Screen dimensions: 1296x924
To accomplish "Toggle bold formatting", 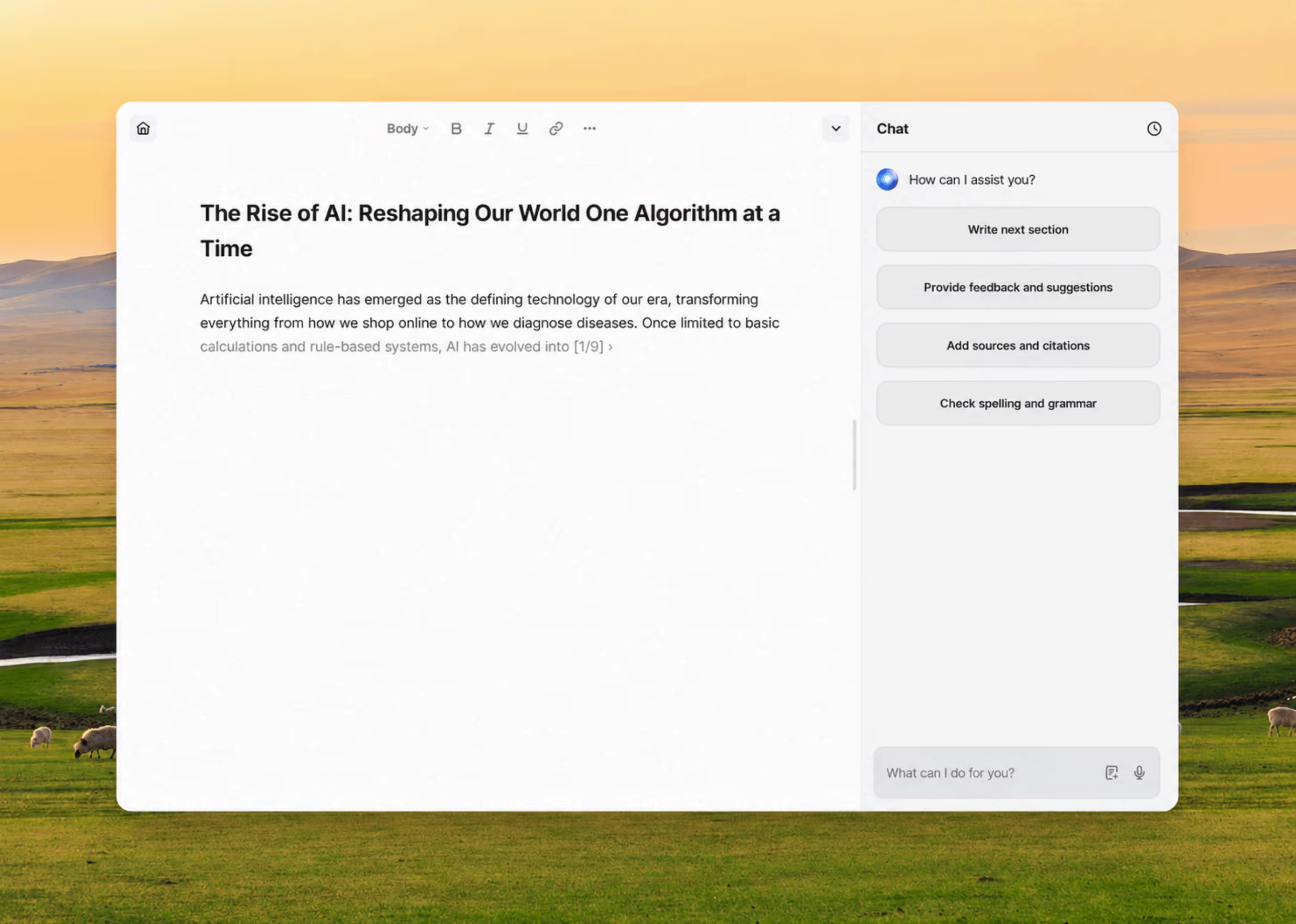I will tap(456, 128).
